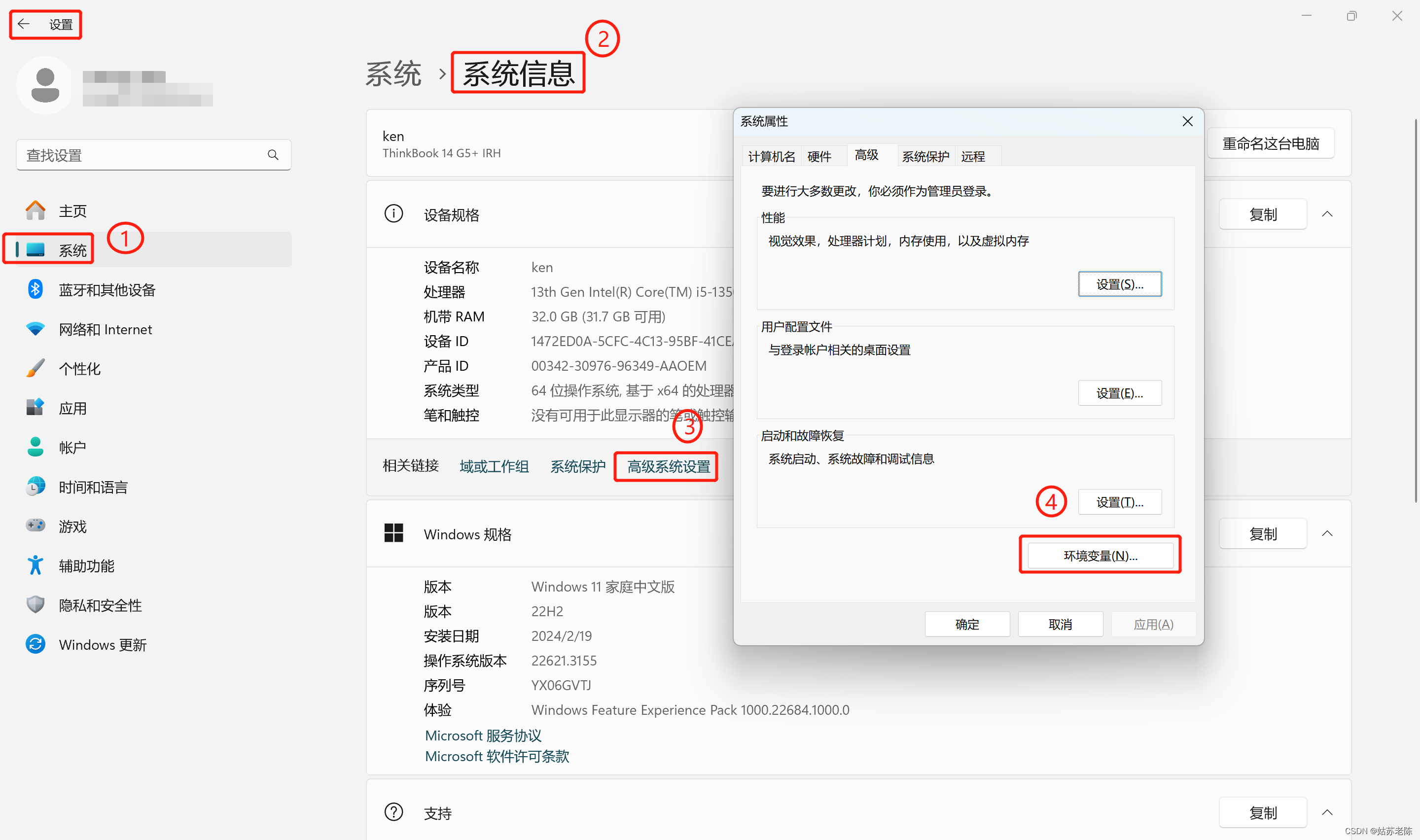Switch to the 硬件 tab
This screenshot has height=840, width=1420.
tap(819, 157)
